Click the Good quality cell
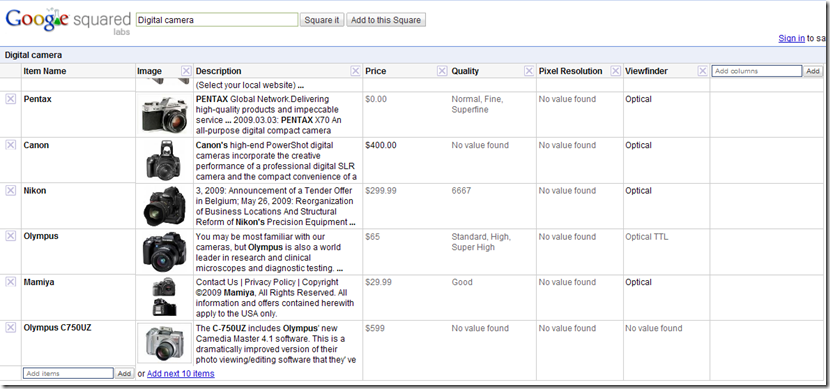 pyautogui.click(x=462, y=282)
